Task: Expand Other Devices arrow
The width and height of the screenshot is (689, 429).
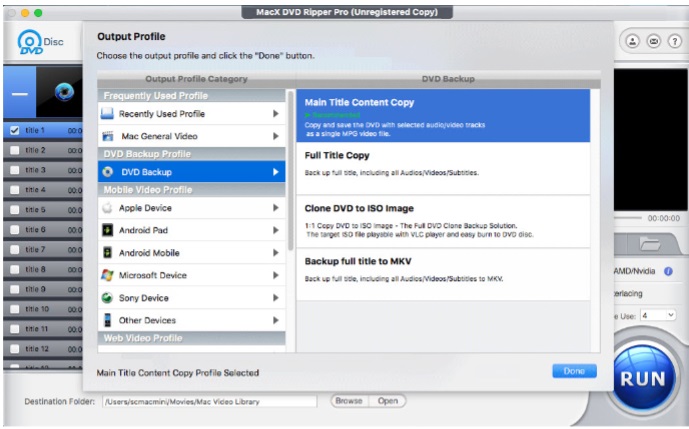Action: click(x=276, y=320)
